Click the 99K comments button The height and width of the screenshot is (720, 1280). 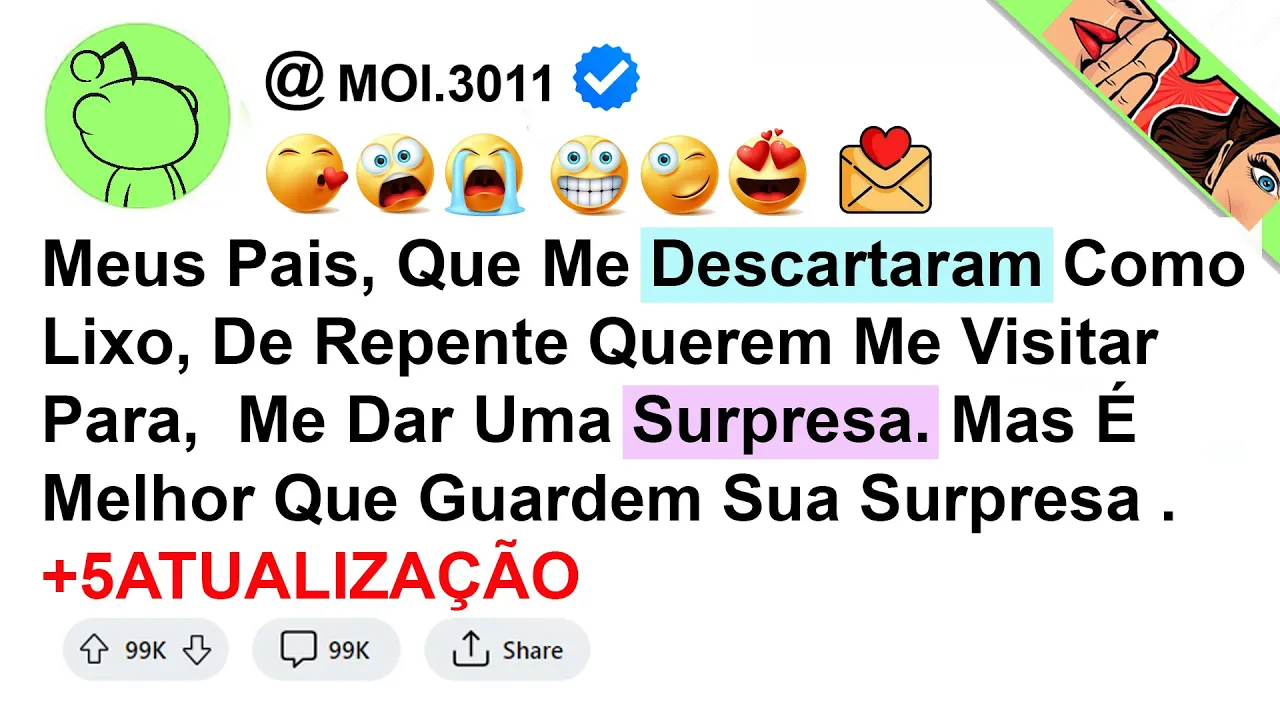tap(326, 651)
